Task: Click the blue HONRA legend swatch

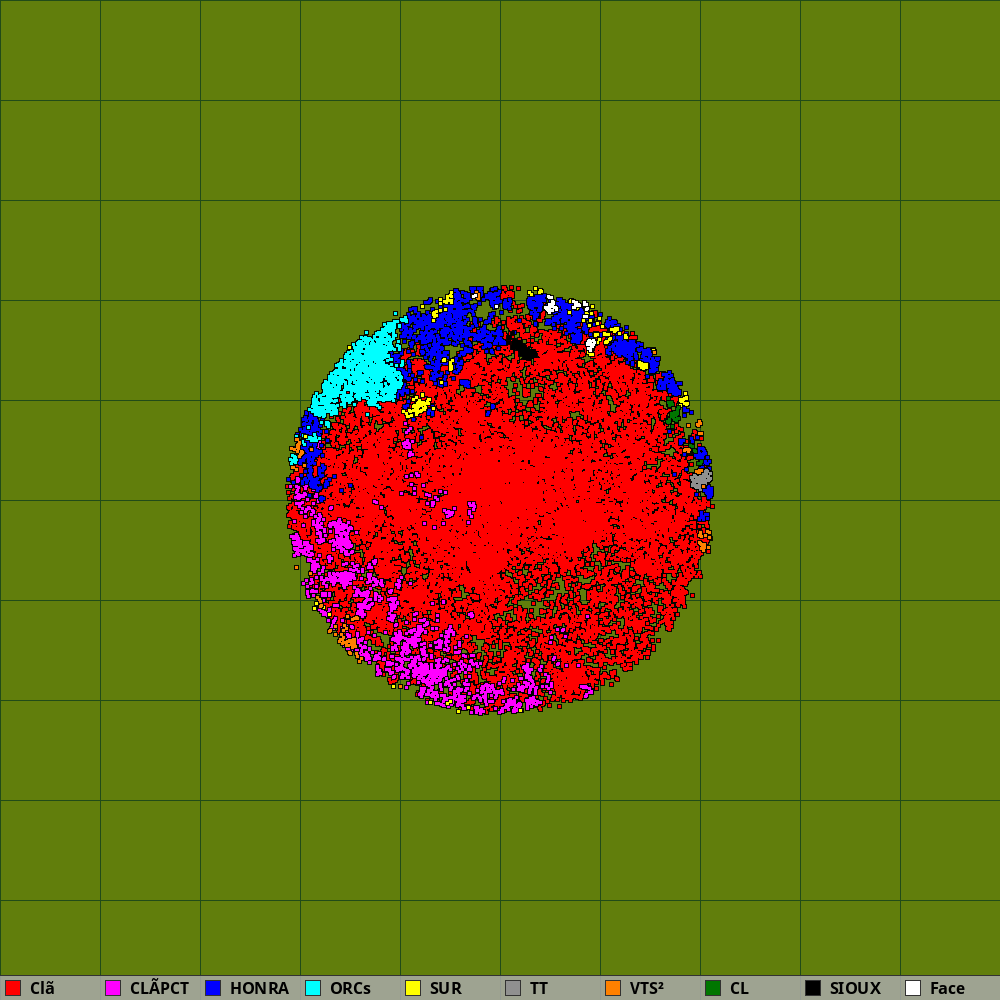Action: [x=213, y=988]
